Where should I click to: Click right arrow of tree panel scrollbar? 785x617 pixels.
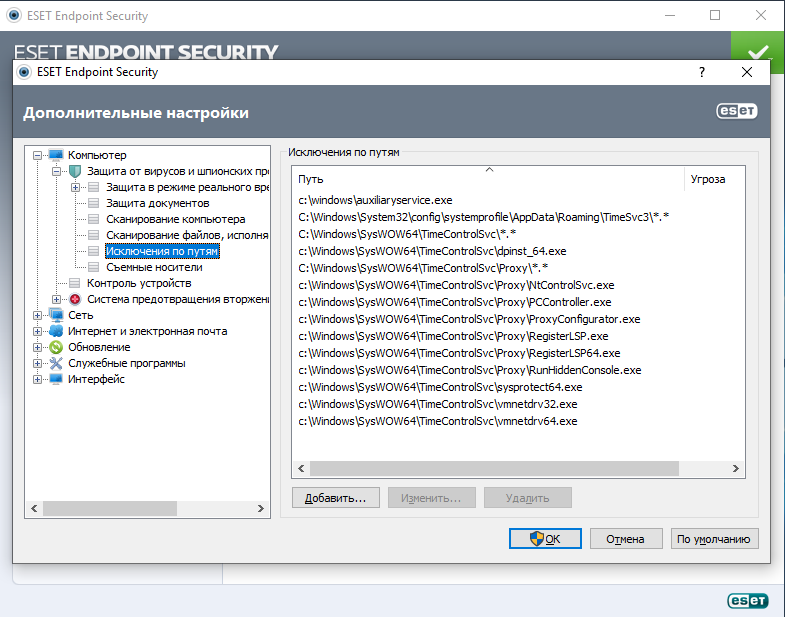point(261,508)
